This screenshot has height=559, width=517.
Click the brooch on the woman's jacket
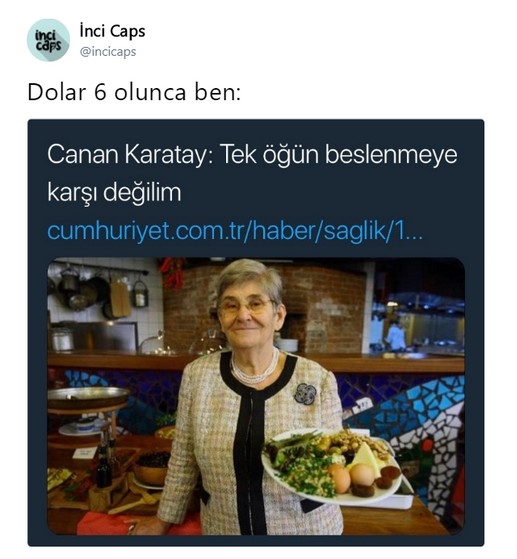[305, 394]
